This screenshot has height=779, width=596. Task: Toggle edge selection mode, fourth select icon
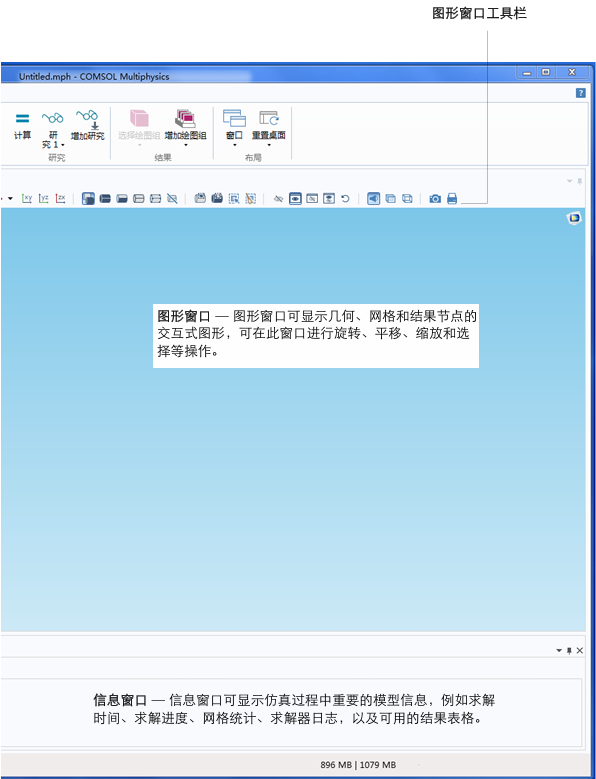[x=139, y=199]
